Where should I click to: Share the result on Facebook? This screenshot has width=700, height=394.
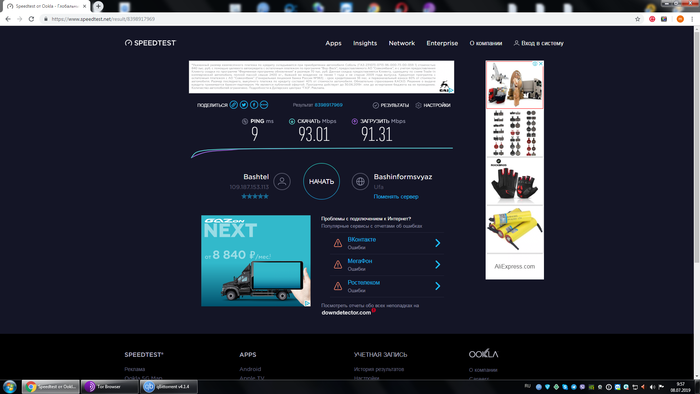pos(254,105)
